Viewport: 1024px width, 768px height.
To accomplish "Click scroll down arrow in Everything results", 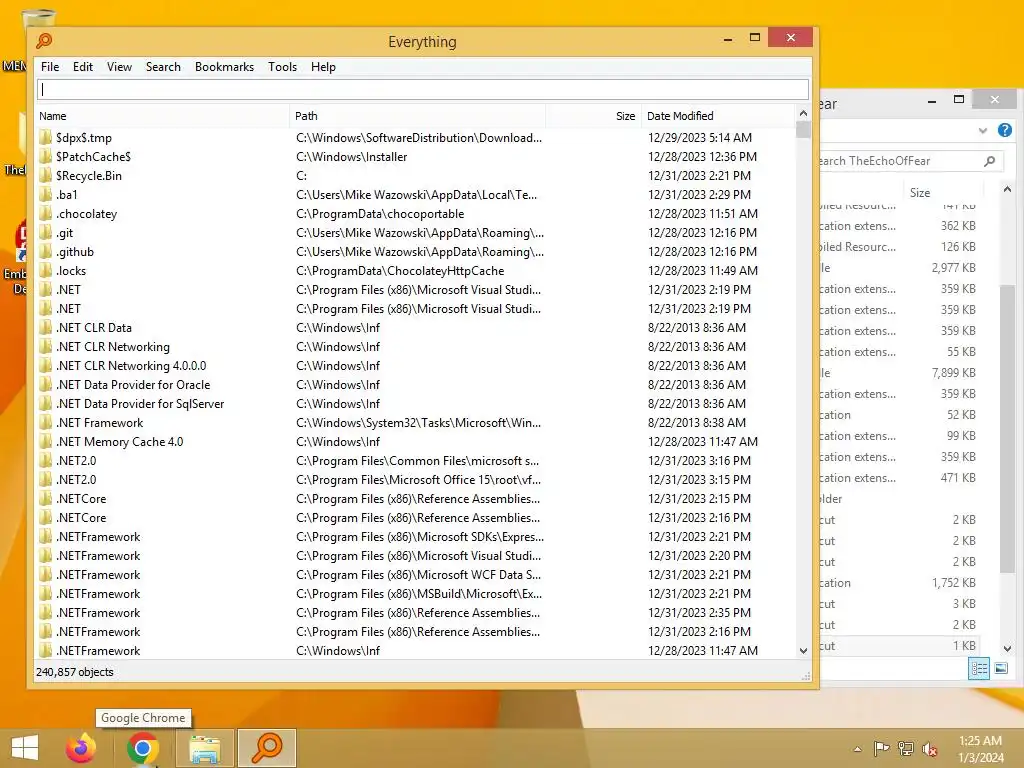I will (803, 650).
